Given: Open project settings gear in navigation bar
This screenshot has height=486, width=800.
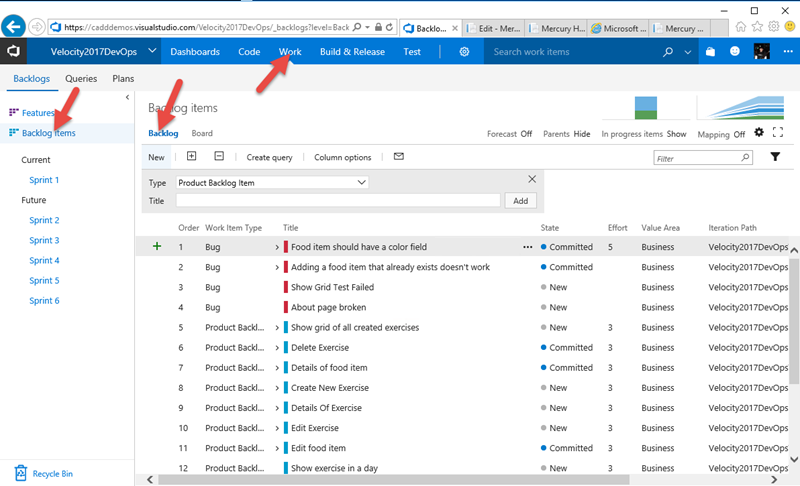Looking at the screenshot, I should pyautogui.click(x=464, y=52).
